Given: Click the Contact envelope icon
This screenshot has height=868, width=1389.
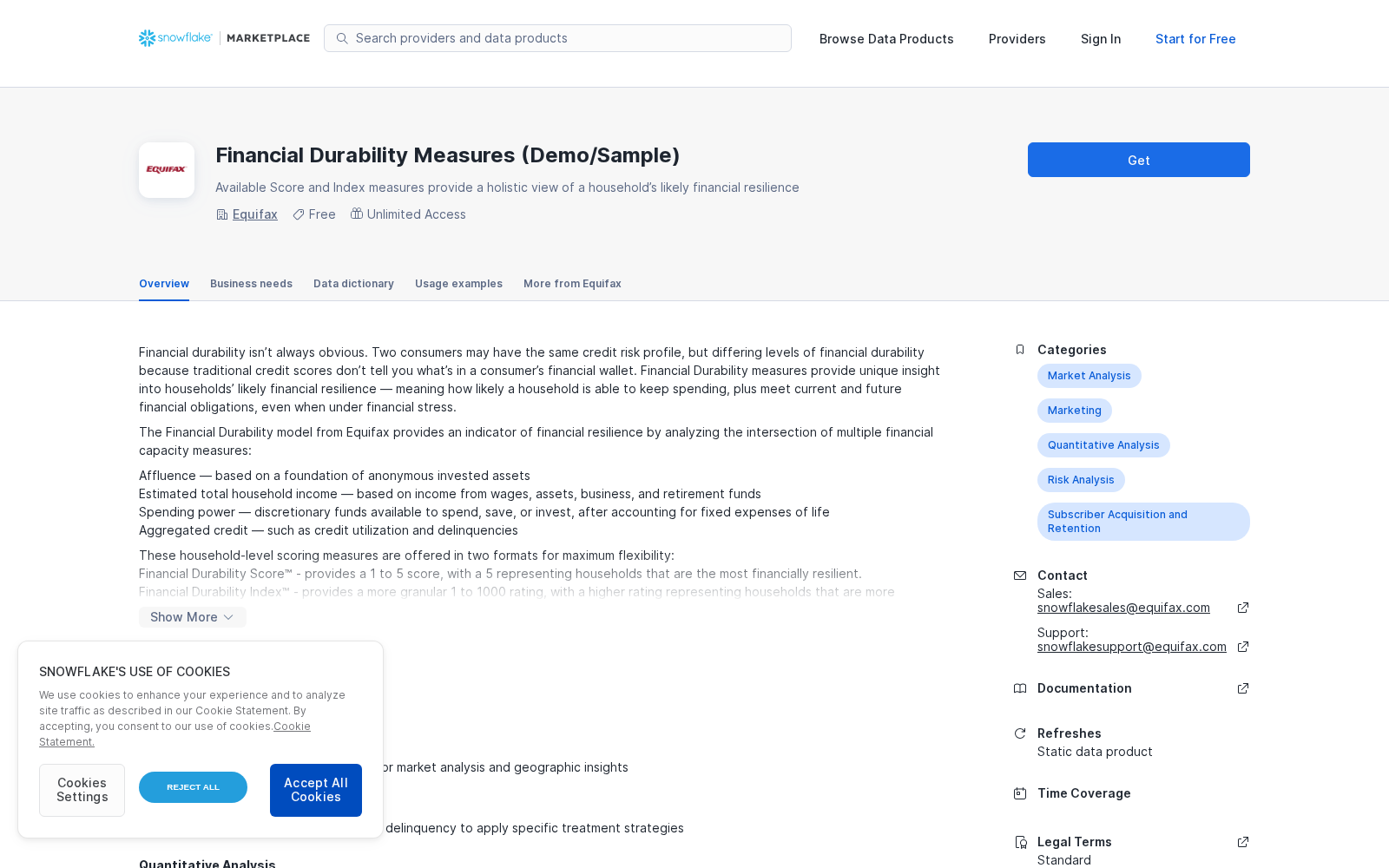Looking at the screenshot, I should [x=1020, y=575].
